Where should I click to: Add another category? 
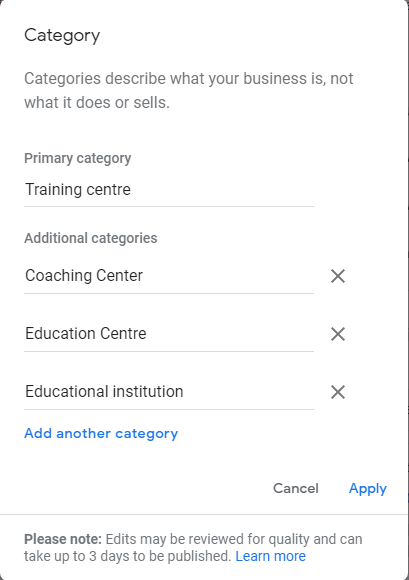click(x=101, y=434)
